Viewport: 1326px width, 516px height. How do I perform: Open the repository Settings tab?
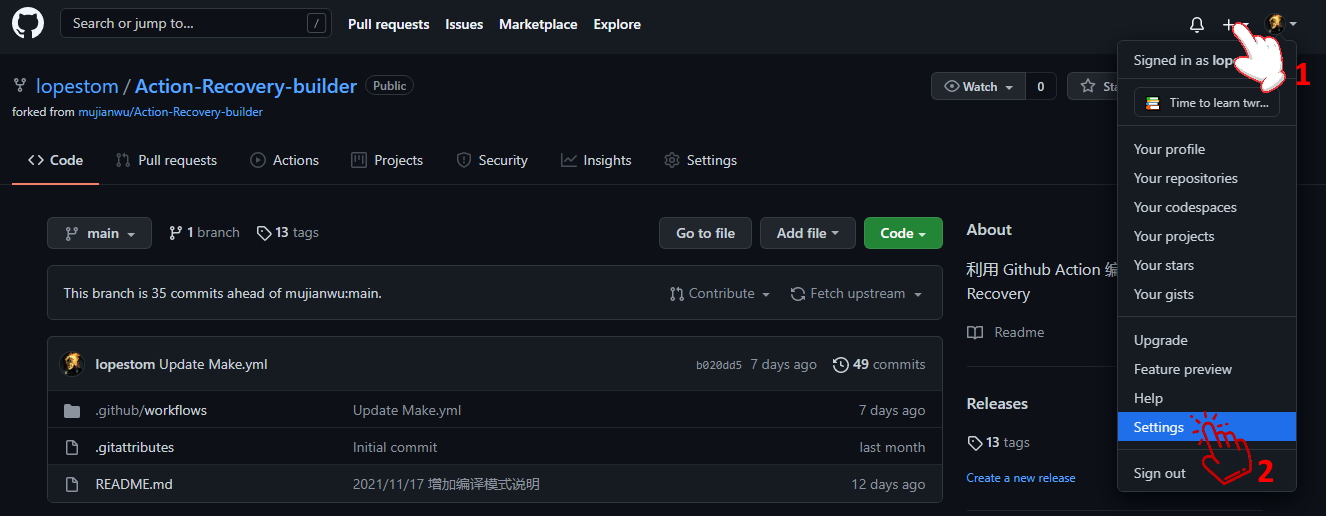point(700,160)
